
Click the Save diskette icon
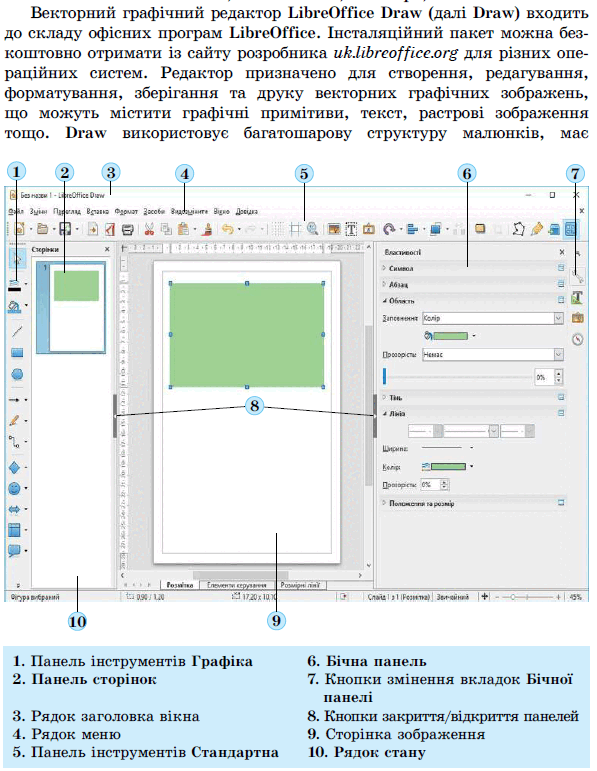(x=65, y=229)
